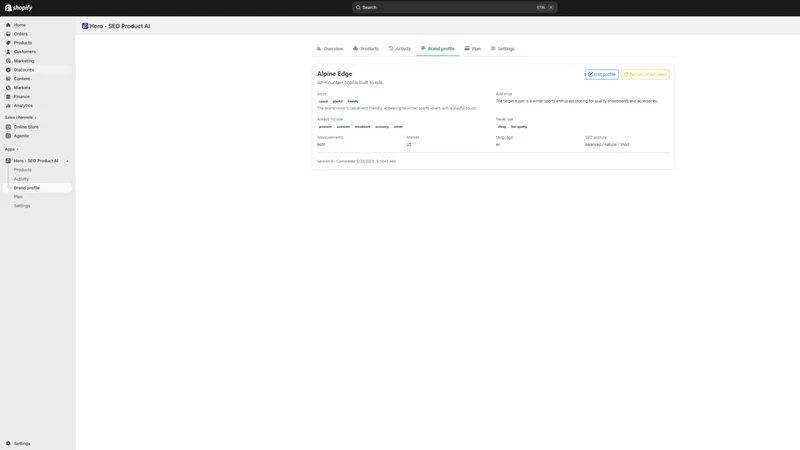Click the Activity tab history icon
The width and height of the screenshot is (800, 450).
click(x=391, y=48)
